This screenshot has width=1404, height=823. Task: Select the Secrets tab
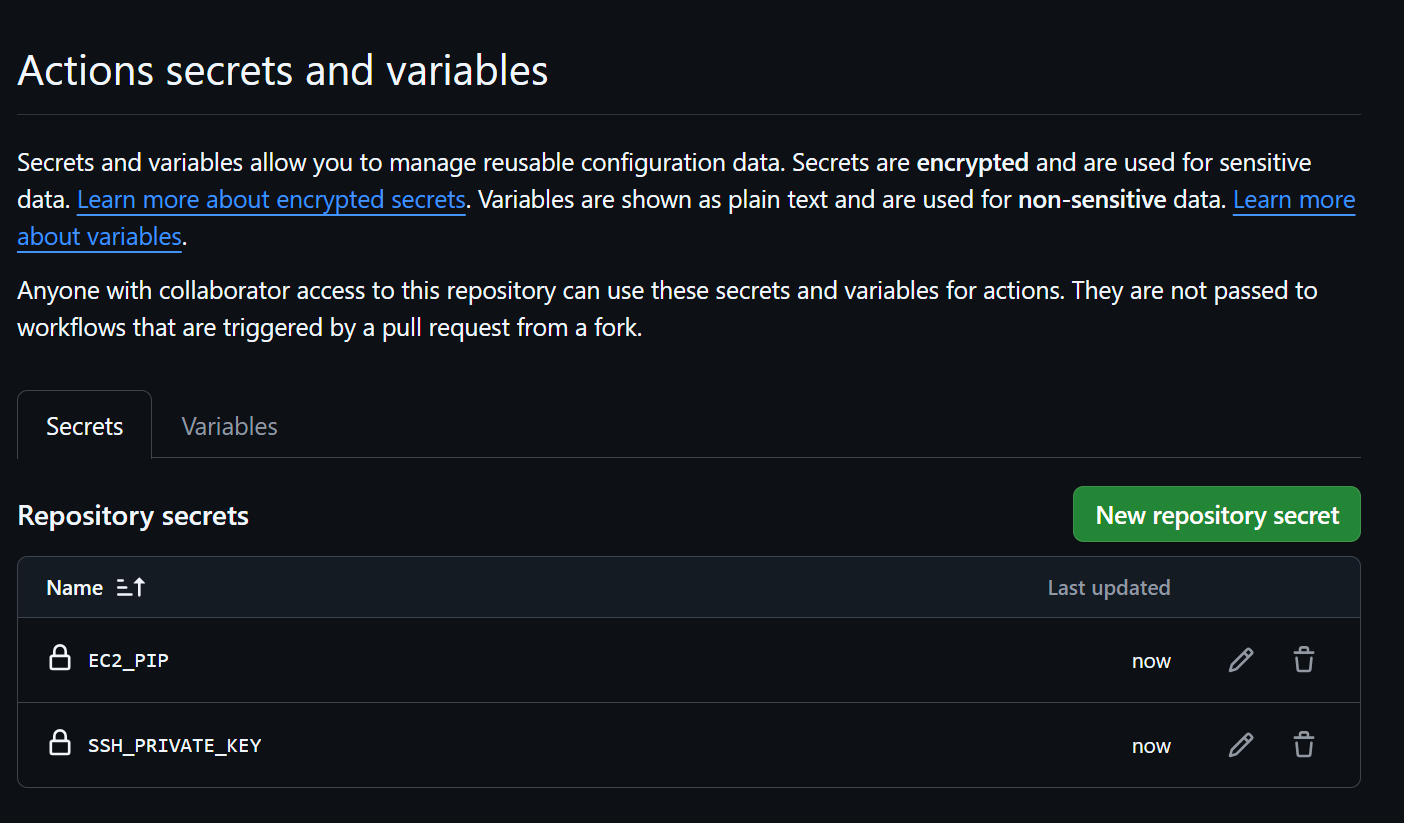tap(85, 426)
